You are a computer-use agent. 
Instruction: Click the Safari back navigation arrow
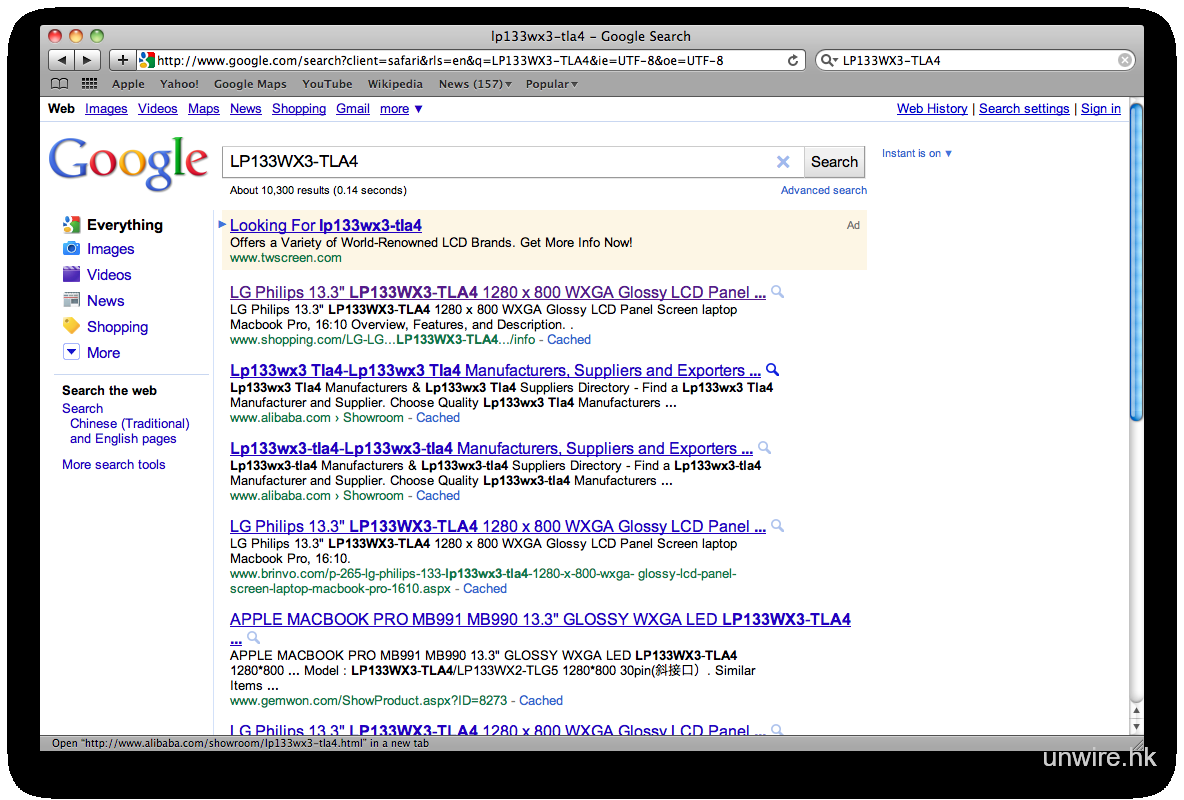[62, 60]
